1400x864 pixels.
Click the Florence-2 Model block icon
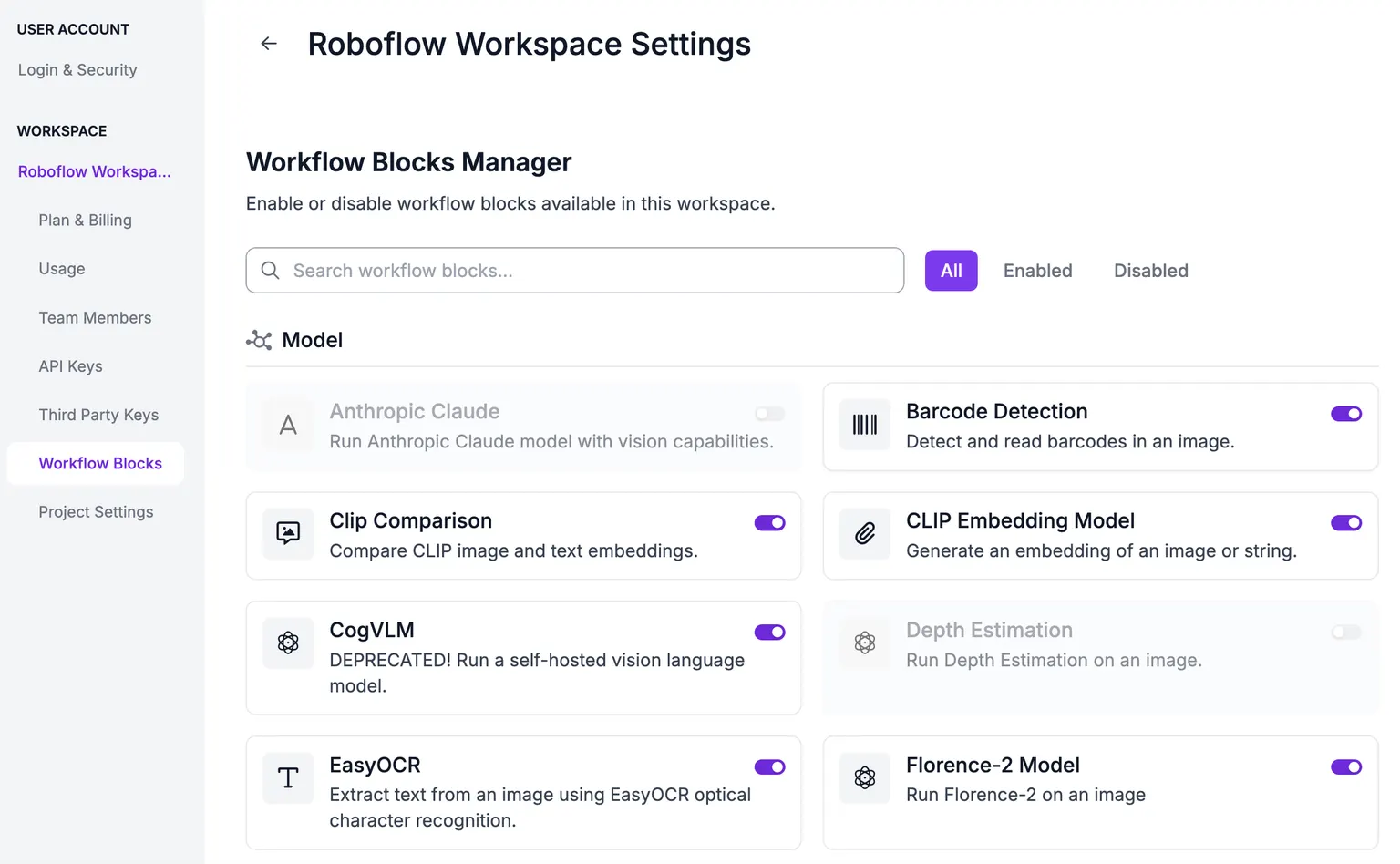[865, 778]
